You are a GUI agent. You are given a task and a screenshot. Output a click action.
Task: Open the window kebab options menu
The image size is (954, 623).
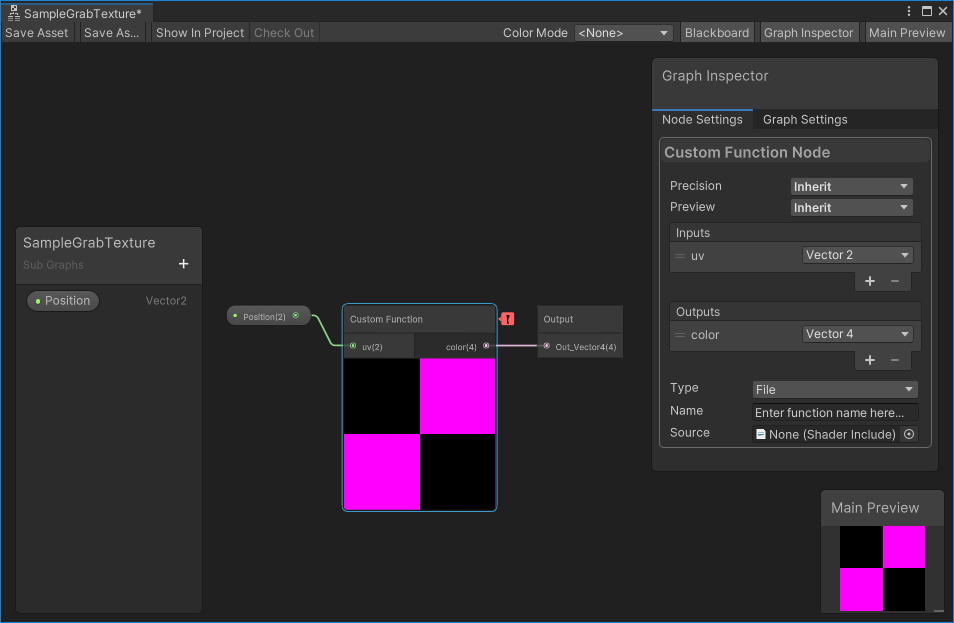909,11
